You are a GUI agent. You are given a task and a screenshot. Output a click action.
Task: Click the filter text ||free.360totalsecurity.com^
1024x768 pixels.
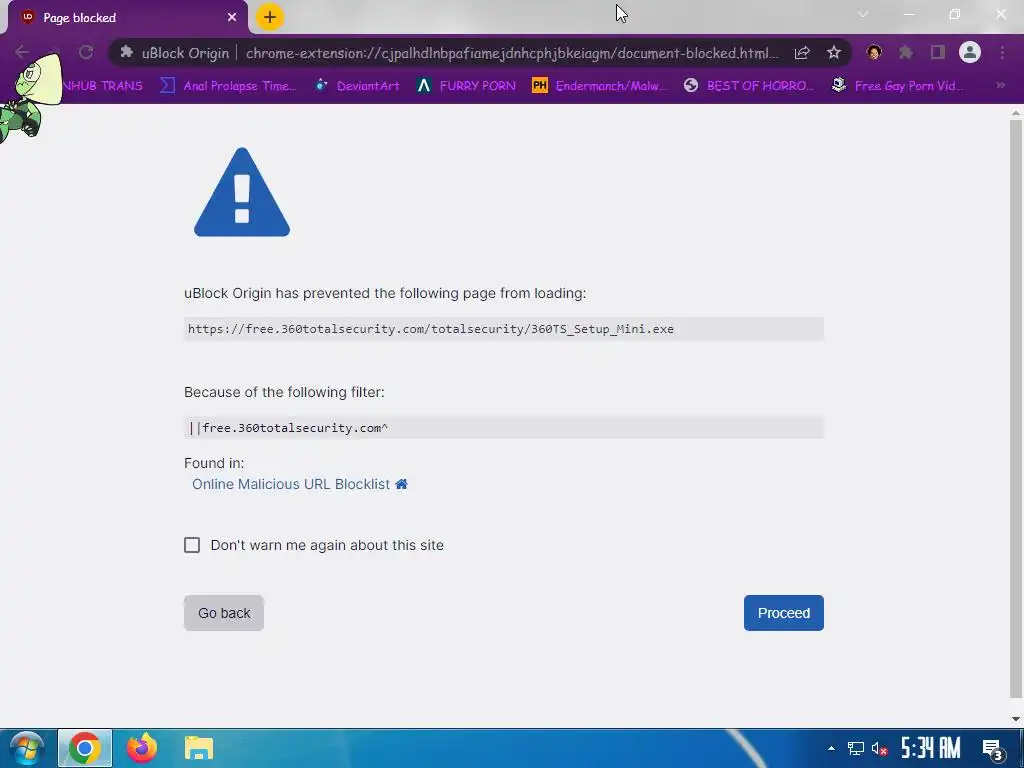[x=288, y=428]
